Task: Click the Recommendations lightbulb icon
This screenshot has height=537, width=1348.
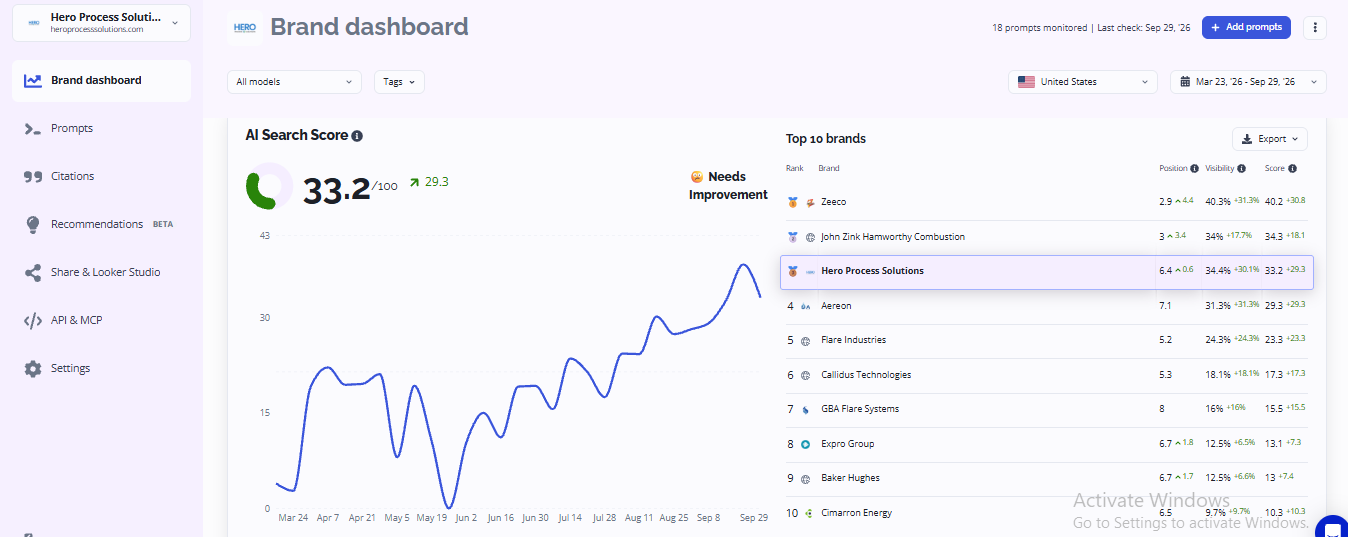Action: (33, 224)
